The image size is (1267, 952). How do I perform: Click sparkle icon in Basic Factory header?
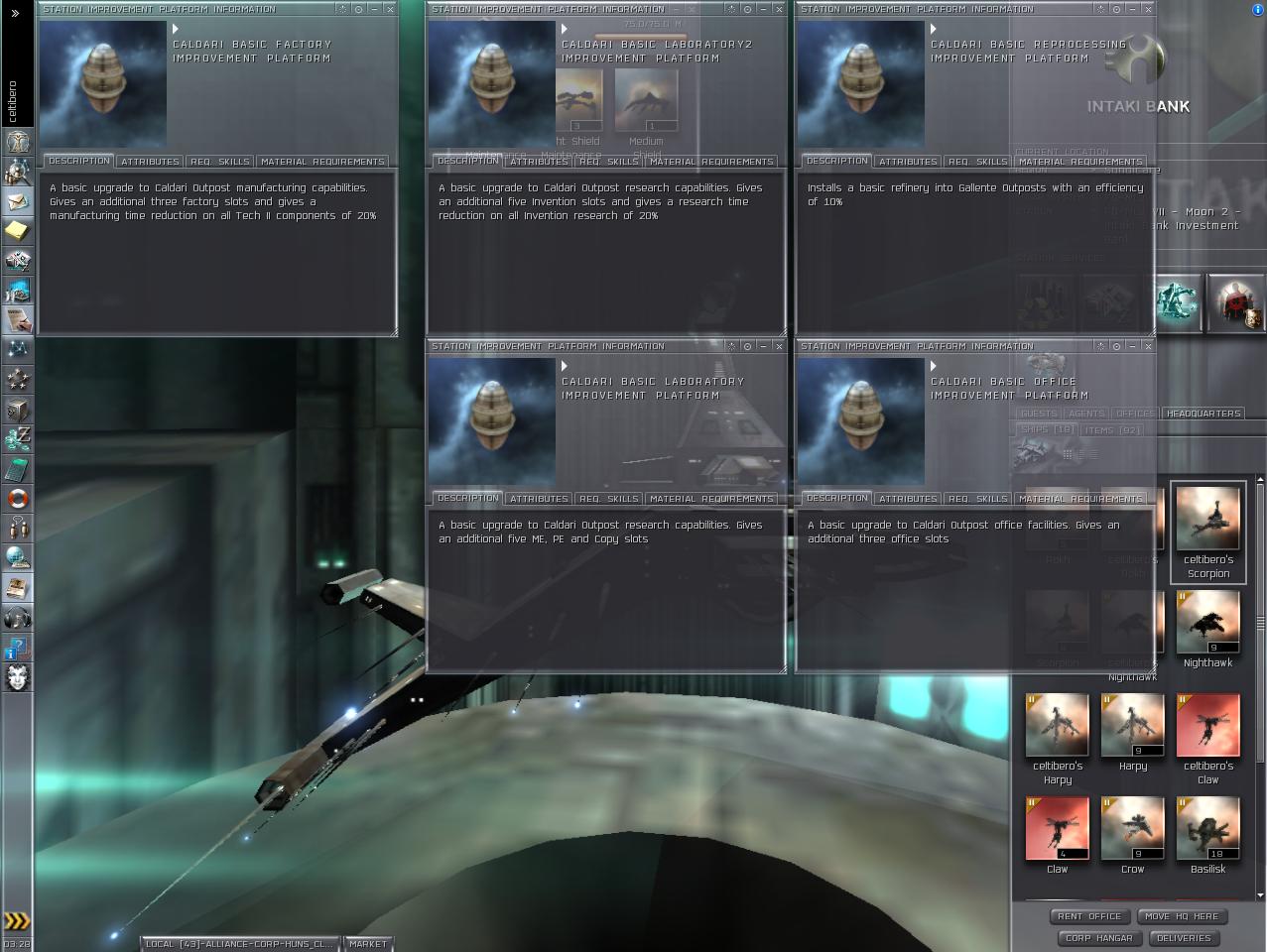pos(343,9)
